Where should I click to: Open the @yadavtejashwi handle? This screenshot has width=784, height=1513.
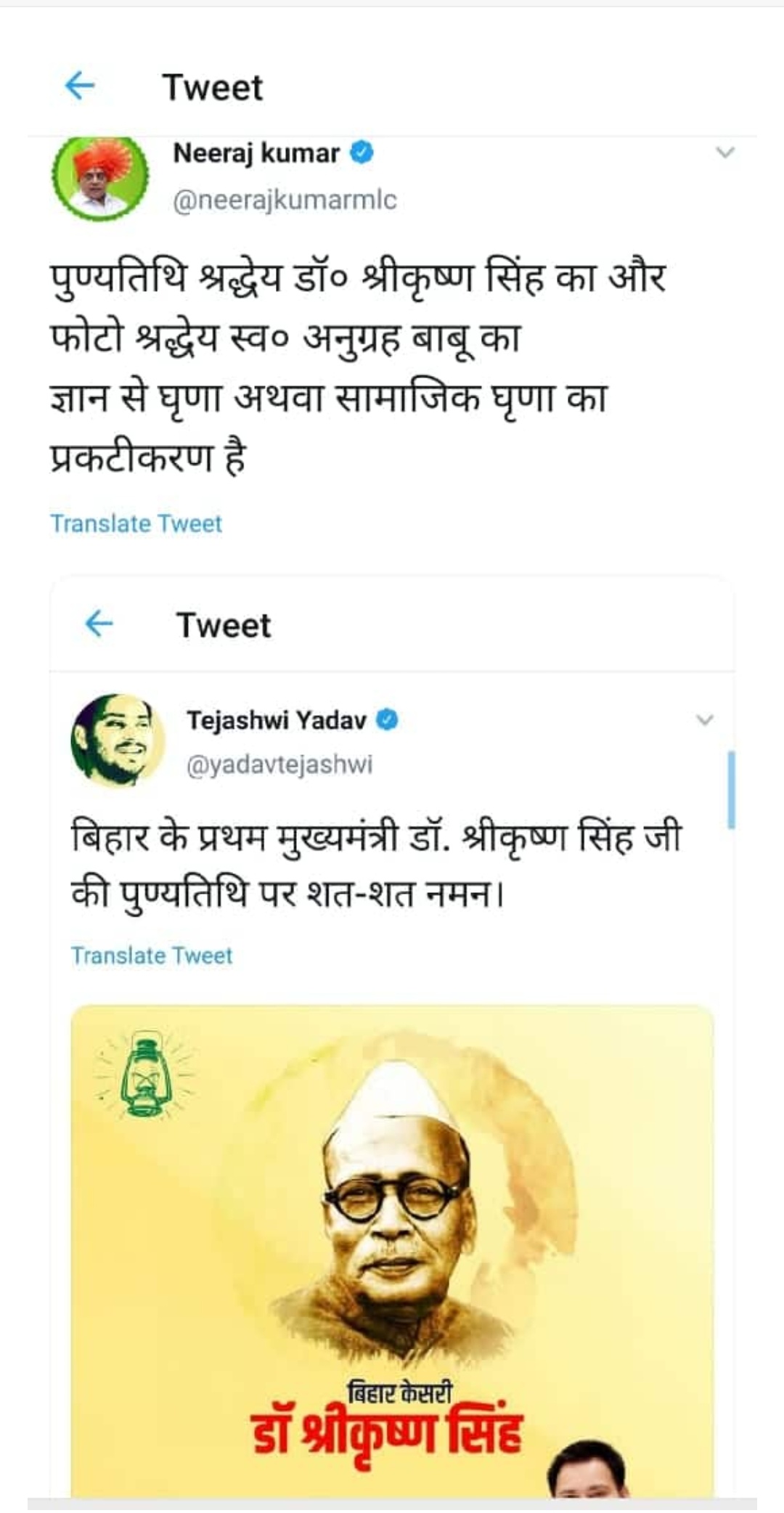(x=279, y=764)
